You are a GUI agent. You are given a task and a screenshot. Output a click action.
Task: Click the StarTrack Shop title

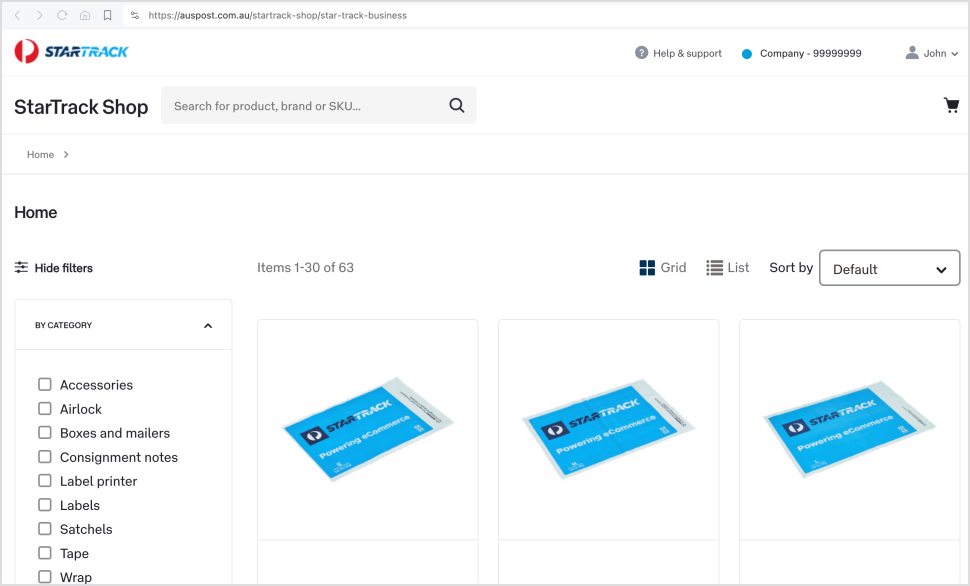[x=81, y=106]
